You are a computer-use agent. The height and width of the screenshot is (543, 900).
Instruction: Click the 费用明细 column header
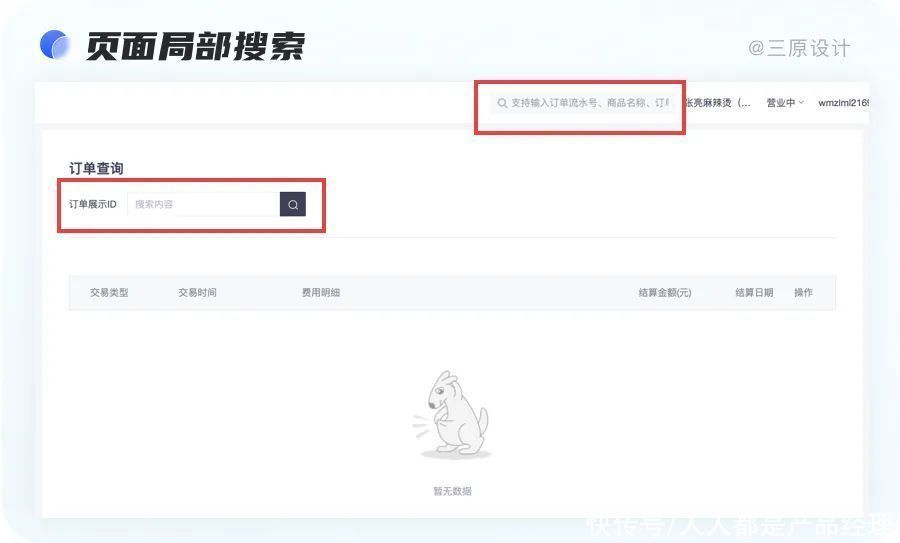coord(321,293)
